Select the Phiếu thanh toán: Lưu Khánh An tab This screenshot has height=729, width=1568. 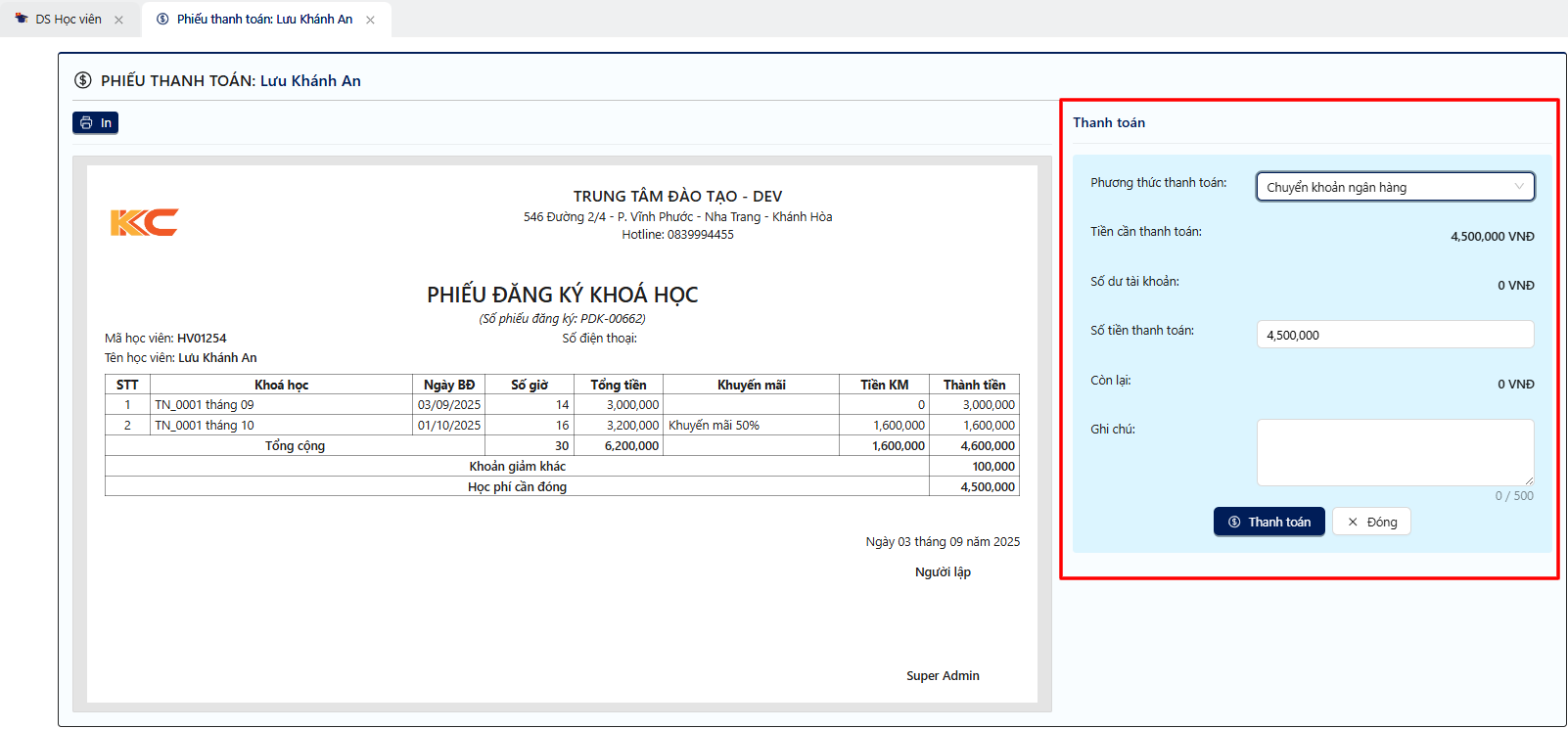[264, 20]
